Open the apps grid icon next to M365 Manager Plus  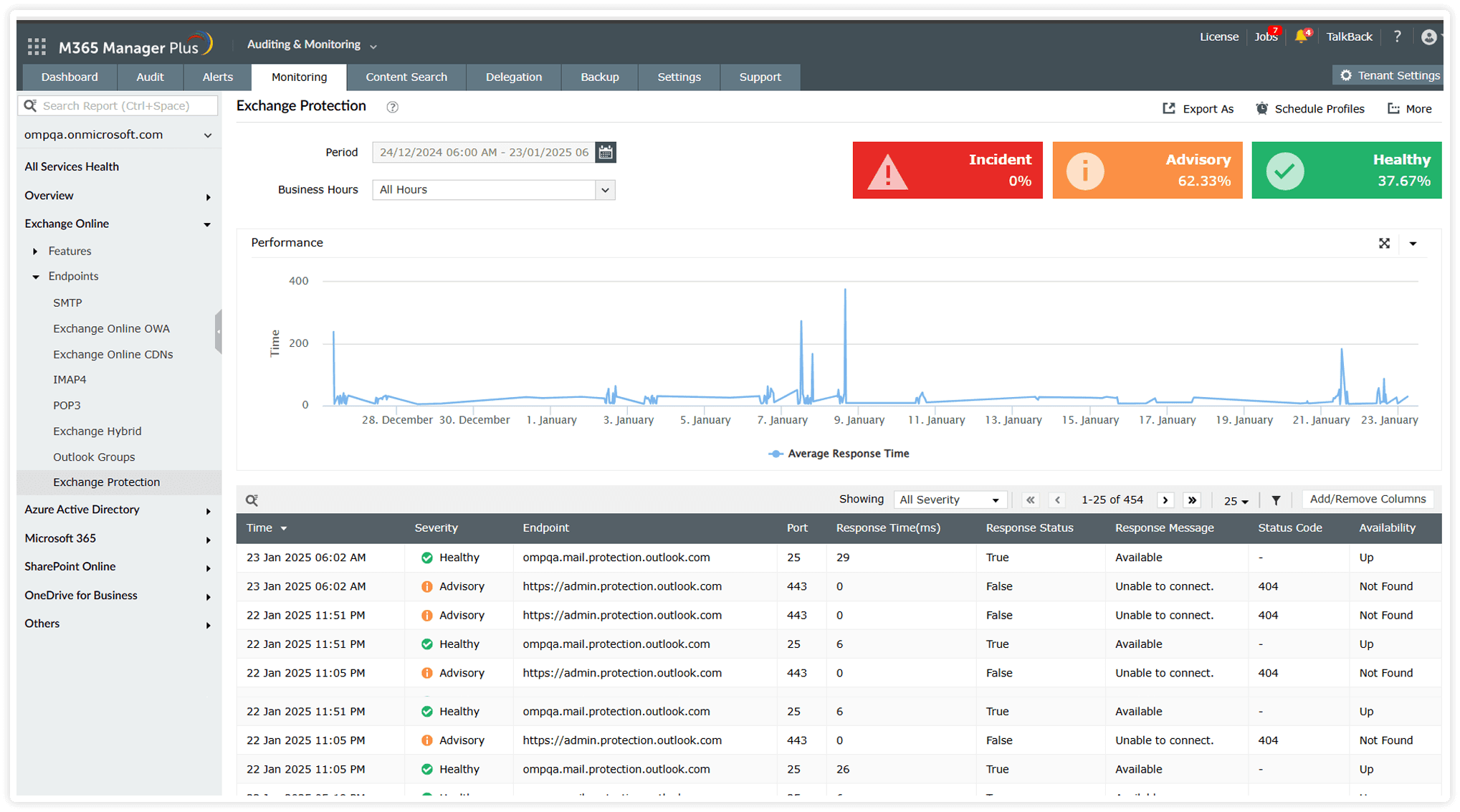click(x=35, y=45)
